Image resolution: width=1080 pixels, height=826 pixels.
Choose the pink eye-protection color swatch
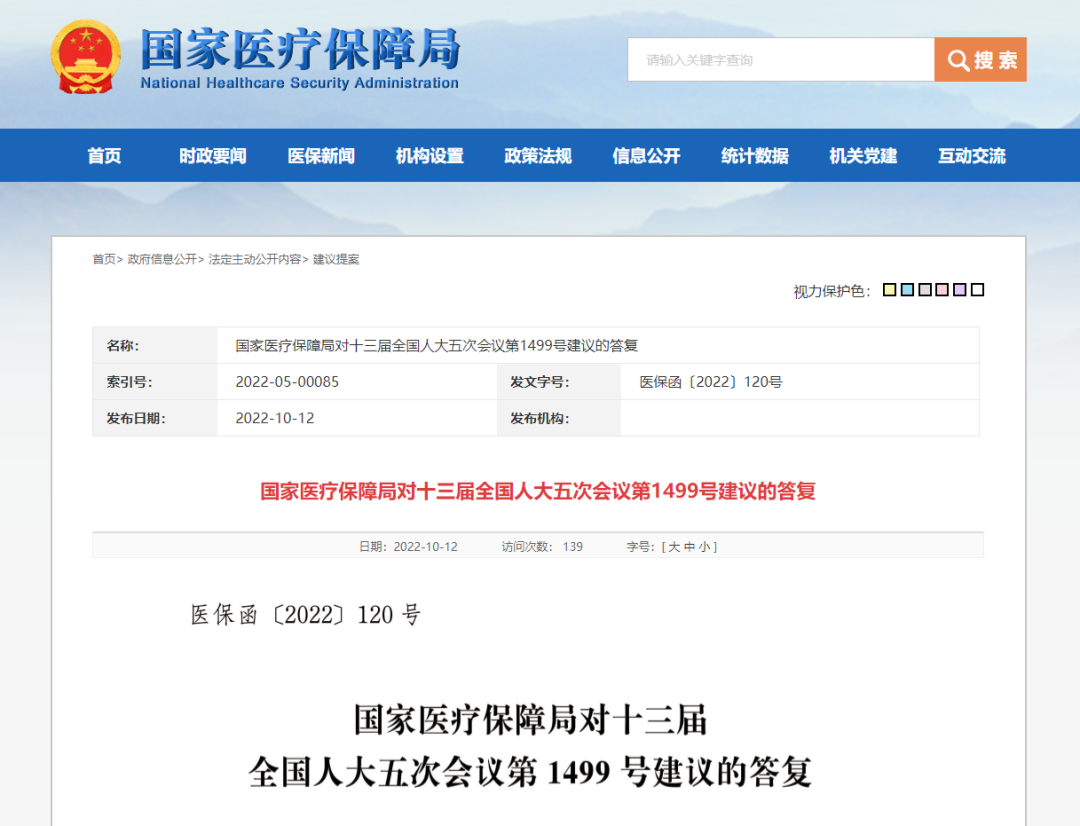(x=942, y=290)
